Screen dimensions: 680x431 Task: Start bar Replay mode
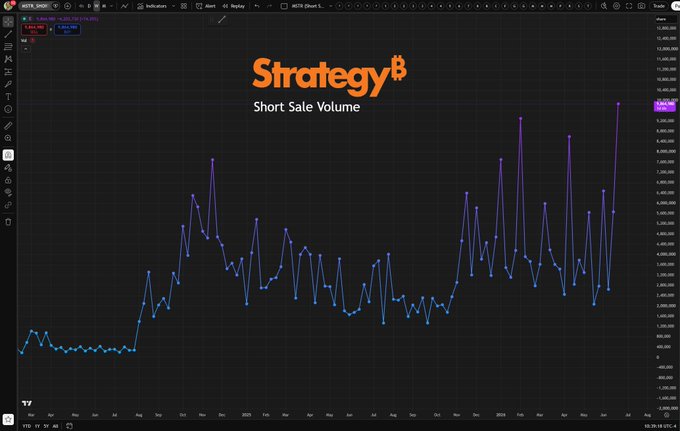coord(234,6)
